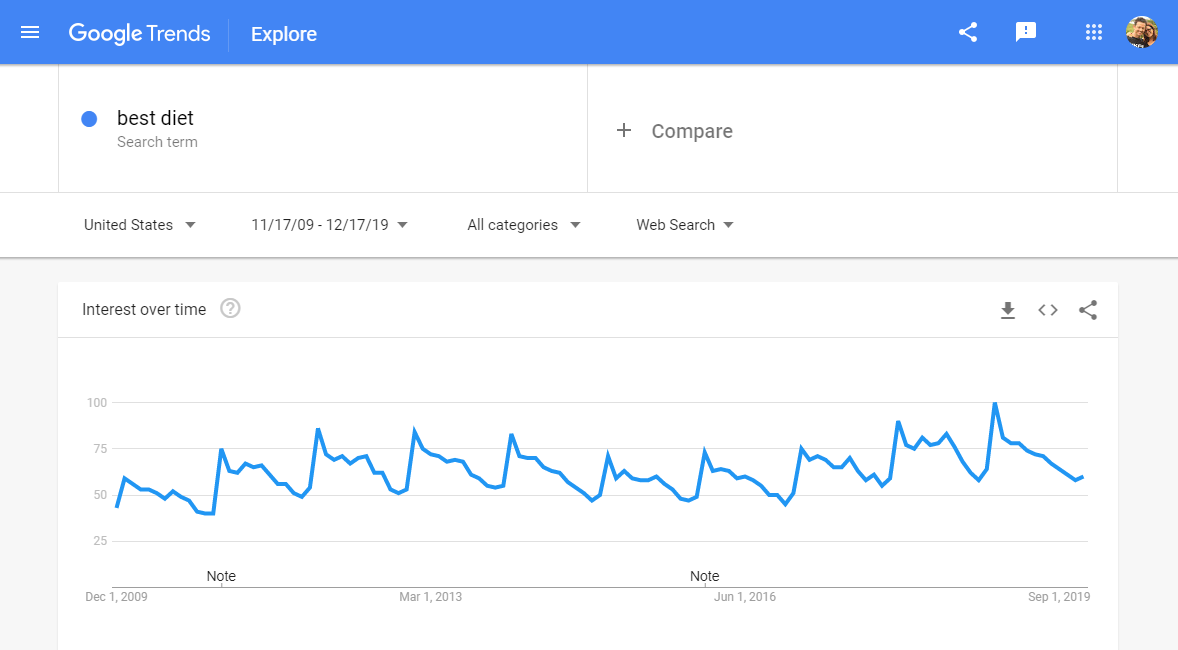Viewport: 1178px width, 650px height.
Task: Open the Web Search type dropdown
Action: click(685, 225)
